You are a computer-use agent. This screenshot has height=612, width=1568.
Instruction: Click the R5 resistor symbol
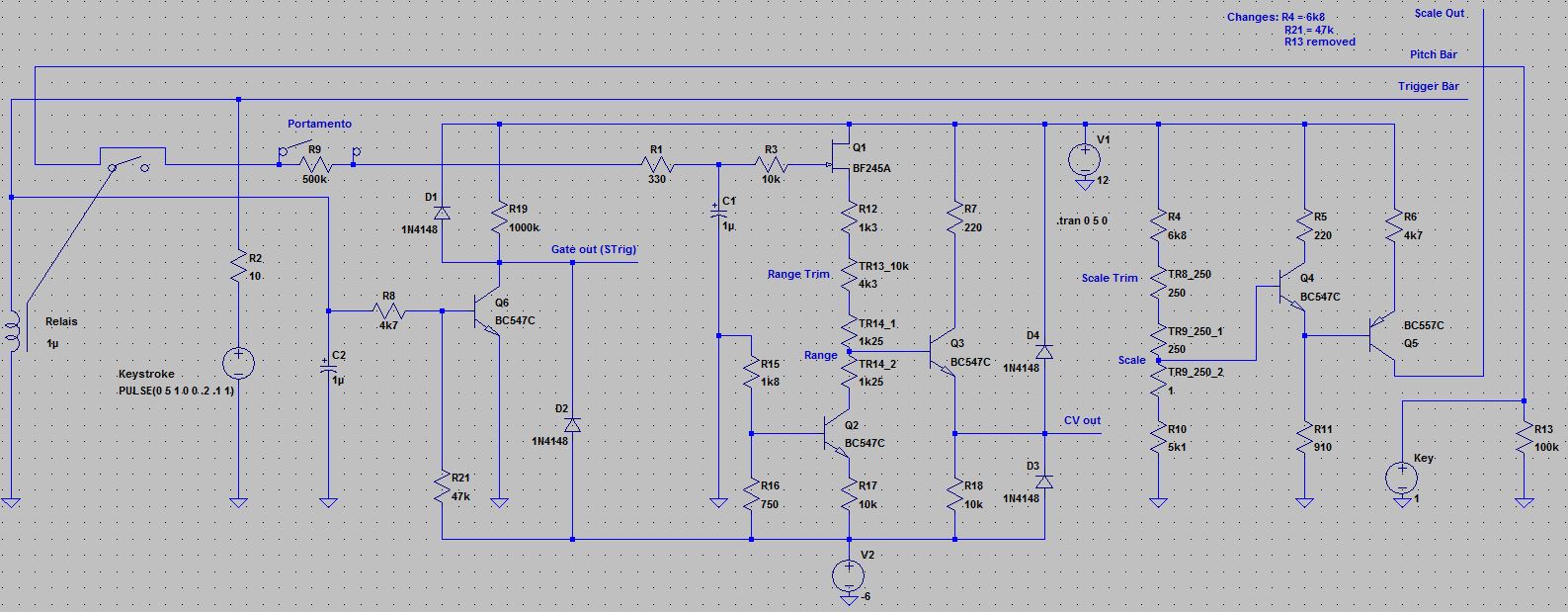[x=1304, y=223]
